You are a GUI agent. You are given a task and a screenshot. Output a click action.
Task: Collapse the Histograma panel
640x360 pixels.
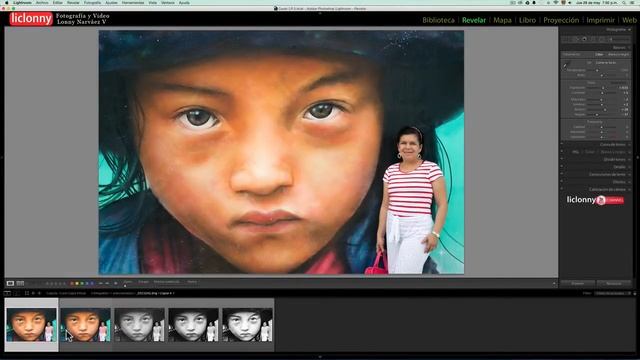coord(629,30)
